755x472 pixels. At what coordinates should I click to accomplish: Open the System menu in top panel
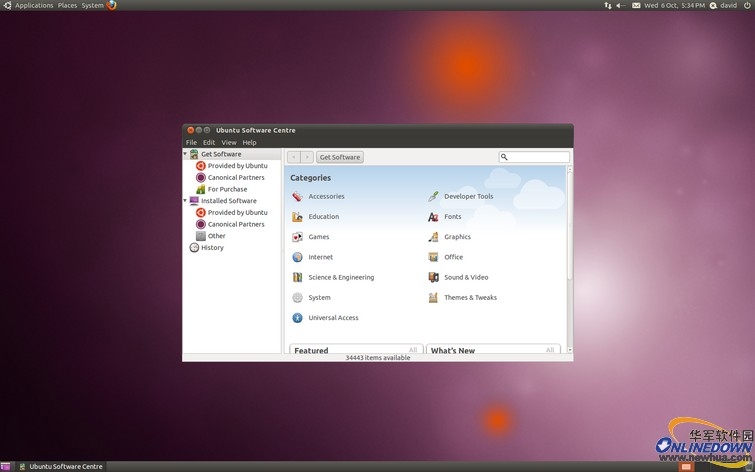(92, 5)
